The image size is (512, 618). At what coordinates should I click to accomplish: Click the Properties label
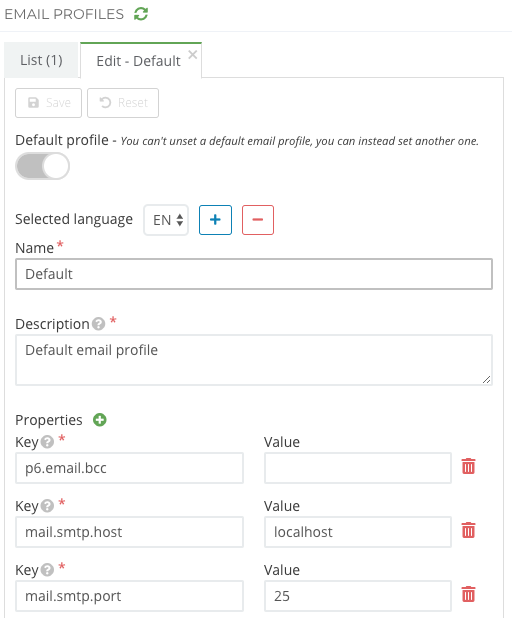point(49,420)
